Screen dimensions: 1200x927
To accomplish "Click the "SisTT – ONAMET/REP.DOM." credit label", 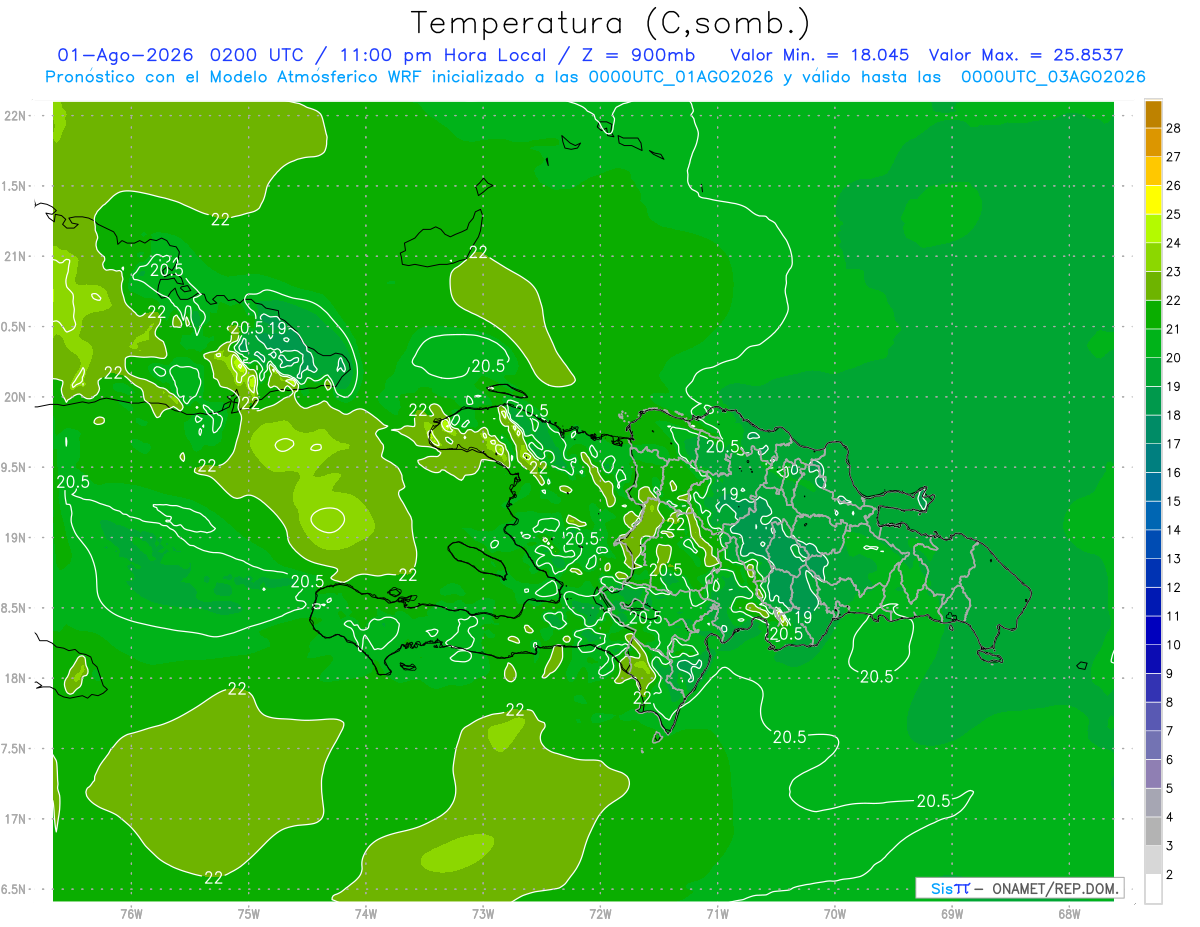I will pyautogui.click(x=1020, y=887).
